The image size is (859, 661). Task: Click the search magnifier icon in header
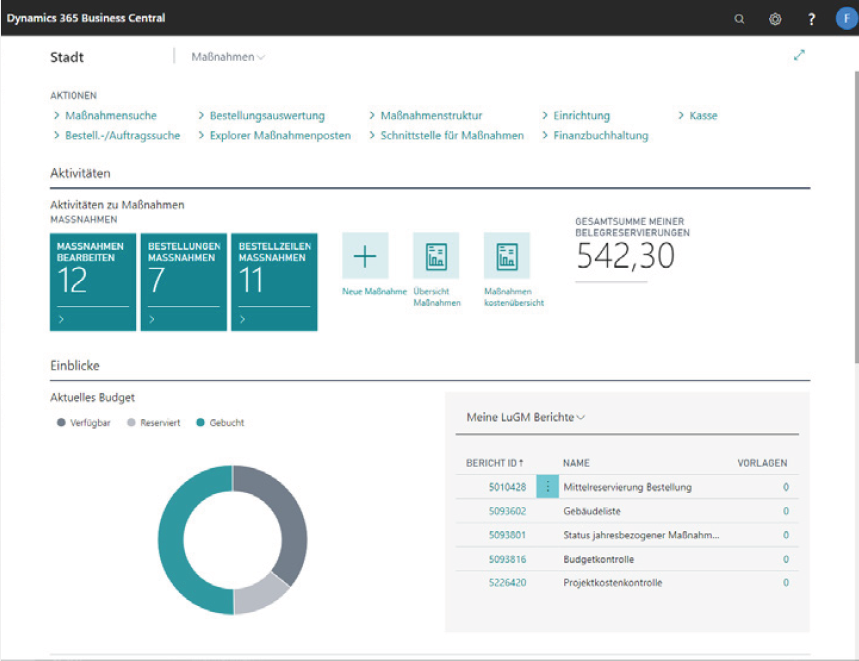point(739,18)
